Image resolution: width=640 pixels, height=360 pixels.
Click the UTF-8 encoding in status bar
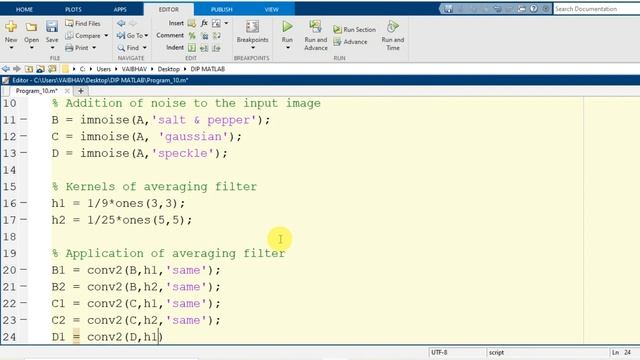pos(439,352)
